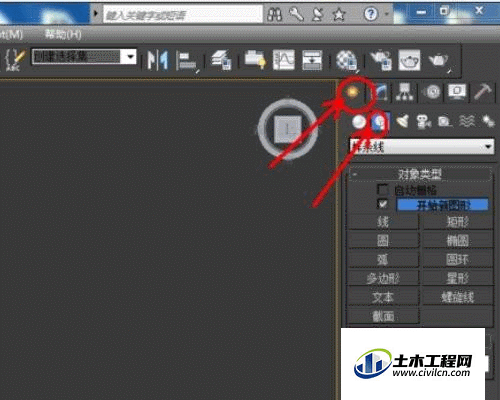Click the 螺旋线 (Helix) button

point(458,297)
